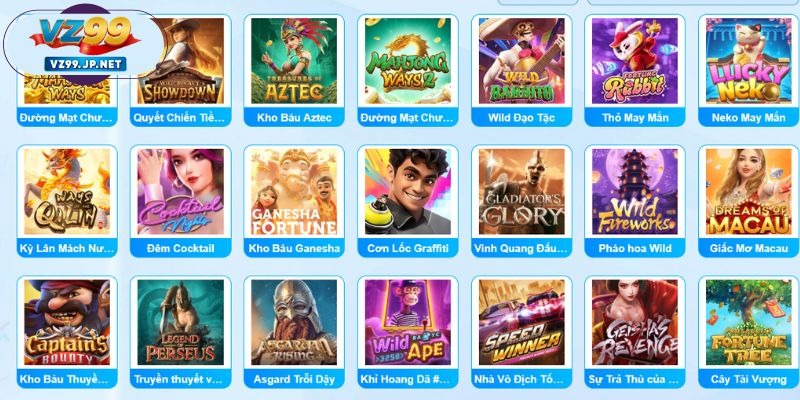
Task: Click the VZ99 logo
Action: 85,44
